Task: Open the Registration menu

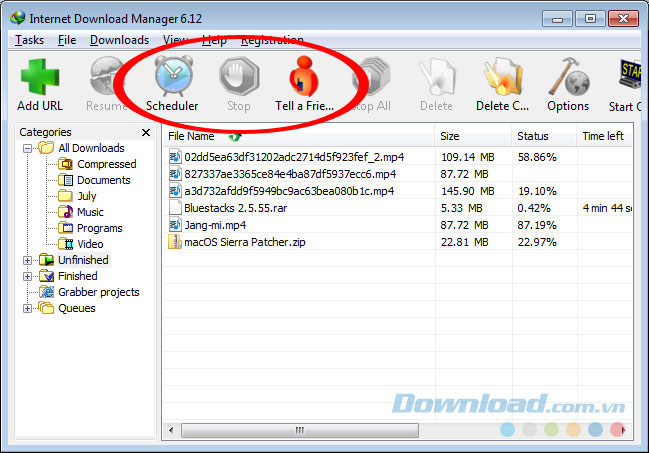Action: coord(272,40)
